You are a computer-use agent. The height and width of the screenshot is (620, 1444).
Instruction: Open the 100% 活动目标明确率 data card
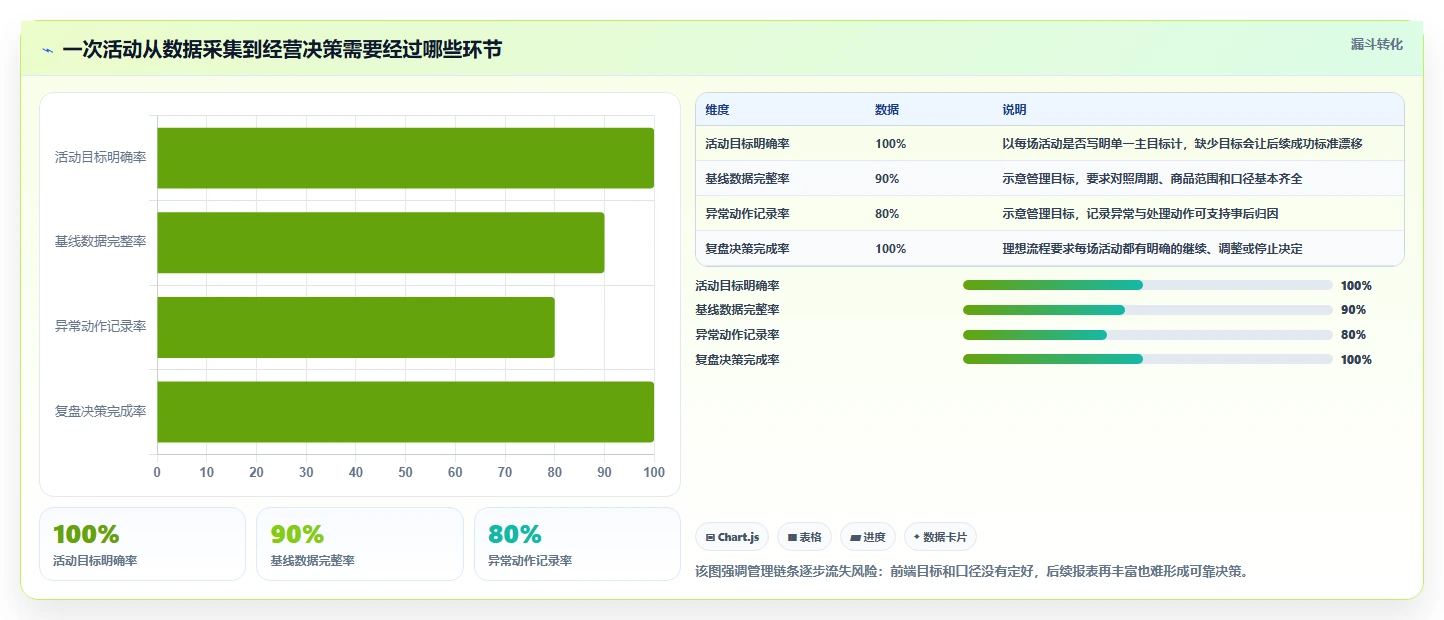142,544
